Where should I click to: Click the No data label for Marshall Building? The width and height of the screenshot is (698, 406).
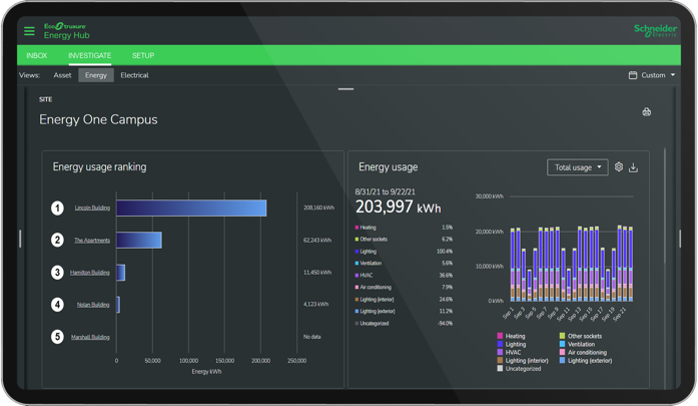tap(312, 337)
